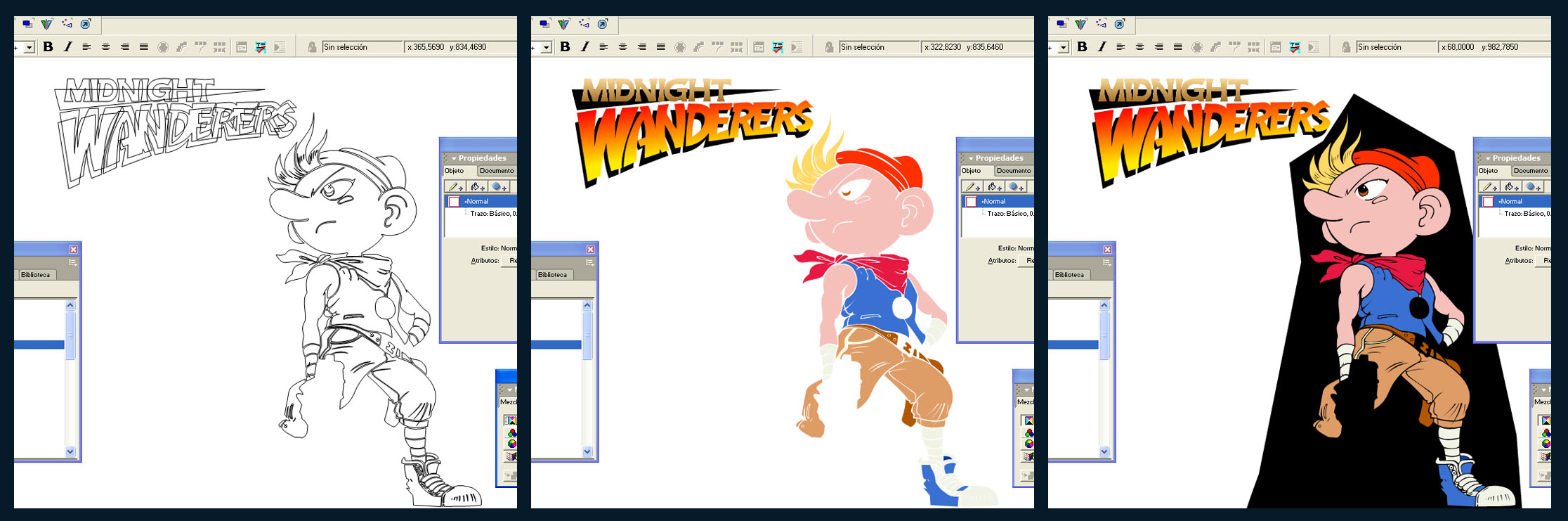
Task: Click the blue circle arrow icon, right screenshot
Action: (x=1120, y=24)
